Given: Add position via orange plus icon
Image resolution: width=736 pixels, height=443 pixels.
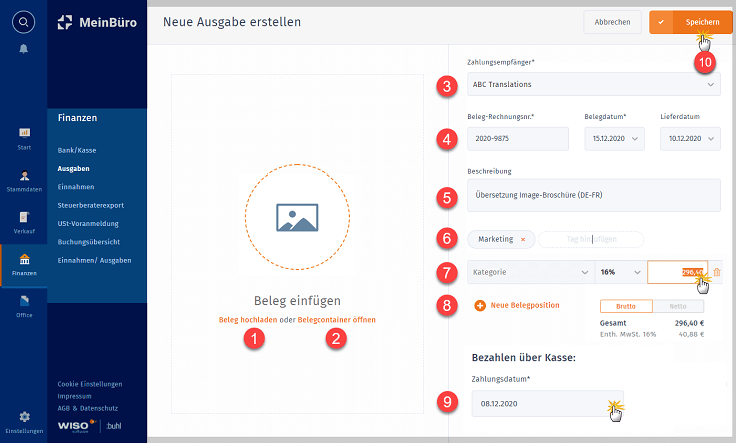Looking at the screenshot, I should (480, 306).
